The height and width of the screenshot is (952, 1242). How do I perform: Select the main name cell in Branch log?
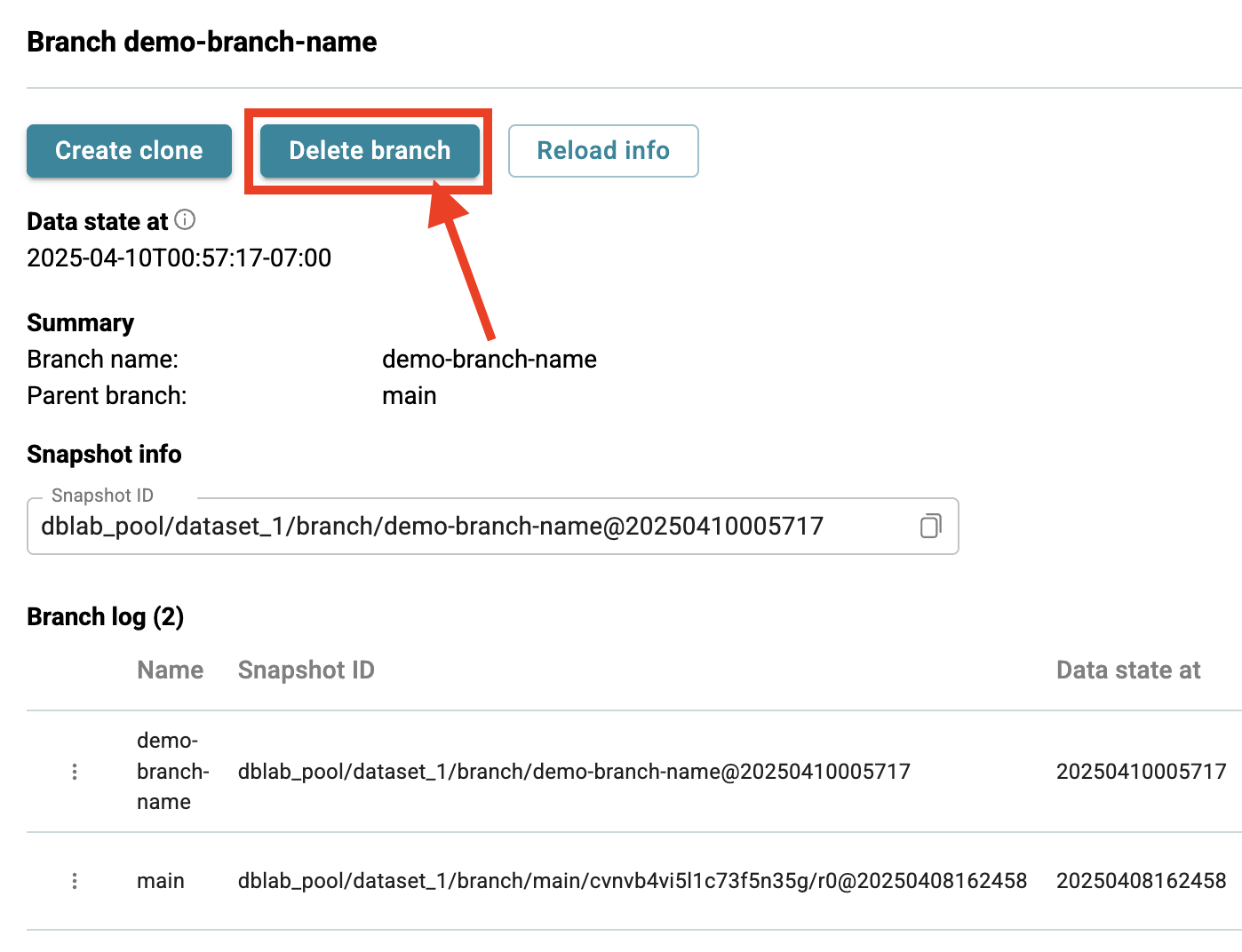click(x=161, y=881)
